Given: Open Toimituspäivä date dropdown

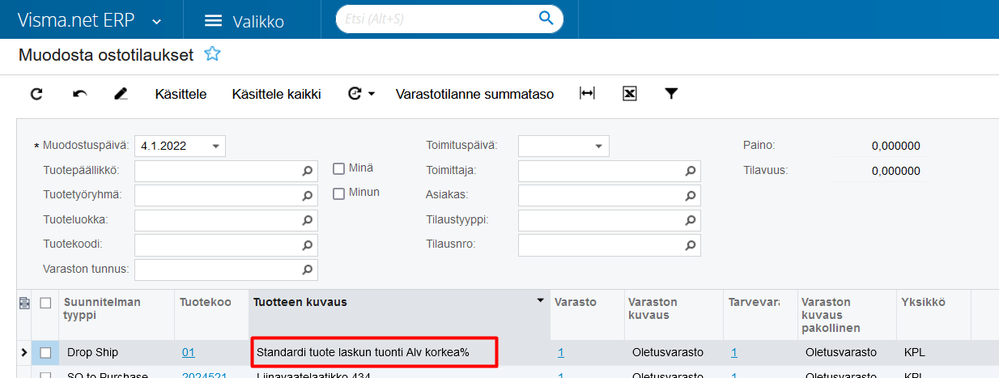Looking at the screenshot, I should (598, 146).
